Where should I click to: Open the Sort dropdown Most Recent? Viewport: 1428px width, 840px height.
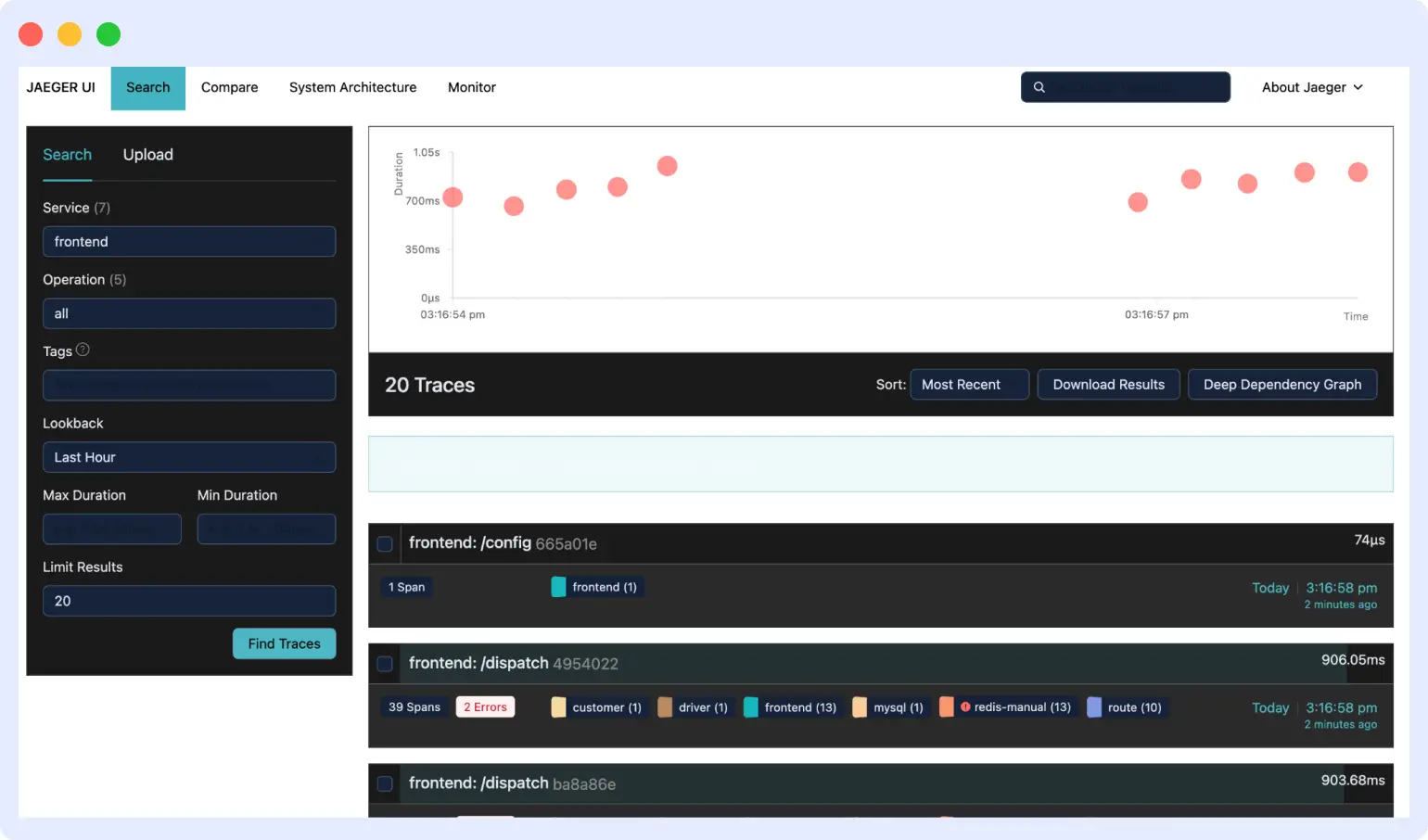click(x=970, y=385)
